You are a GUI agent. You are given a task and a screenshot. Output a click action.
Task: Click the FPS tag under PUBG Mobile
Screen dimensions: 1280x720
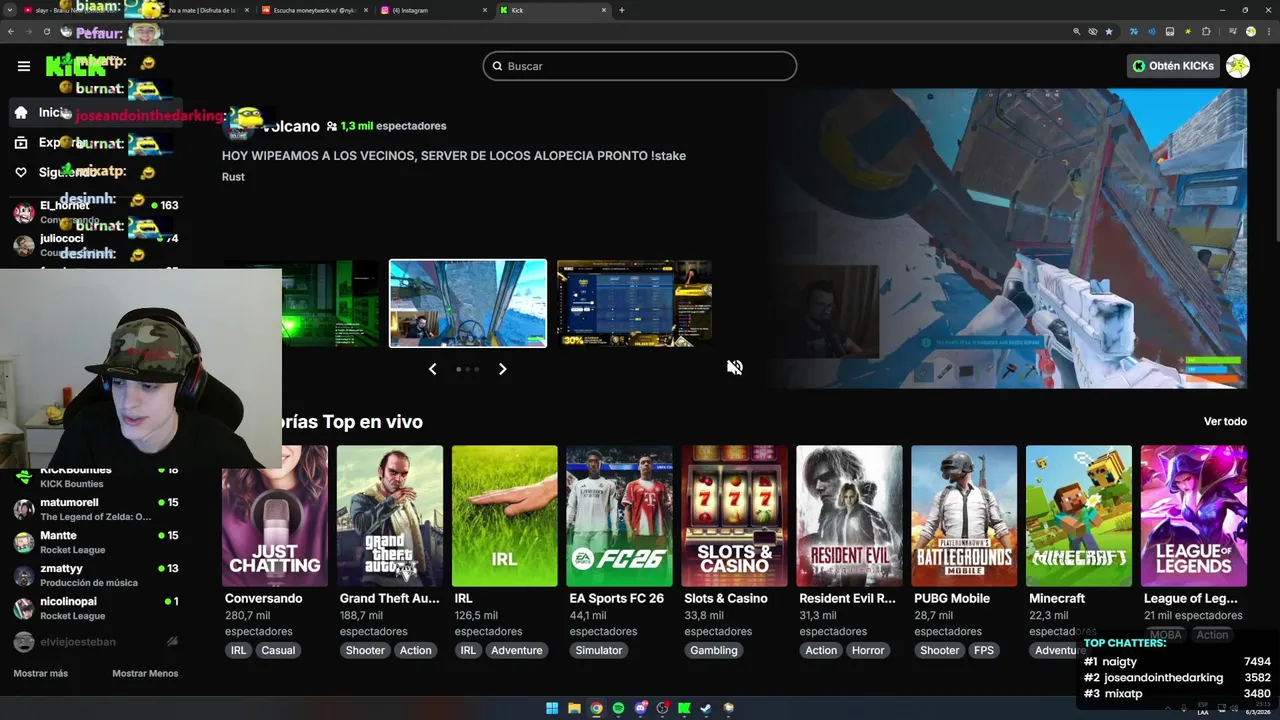tap(984, 650)
